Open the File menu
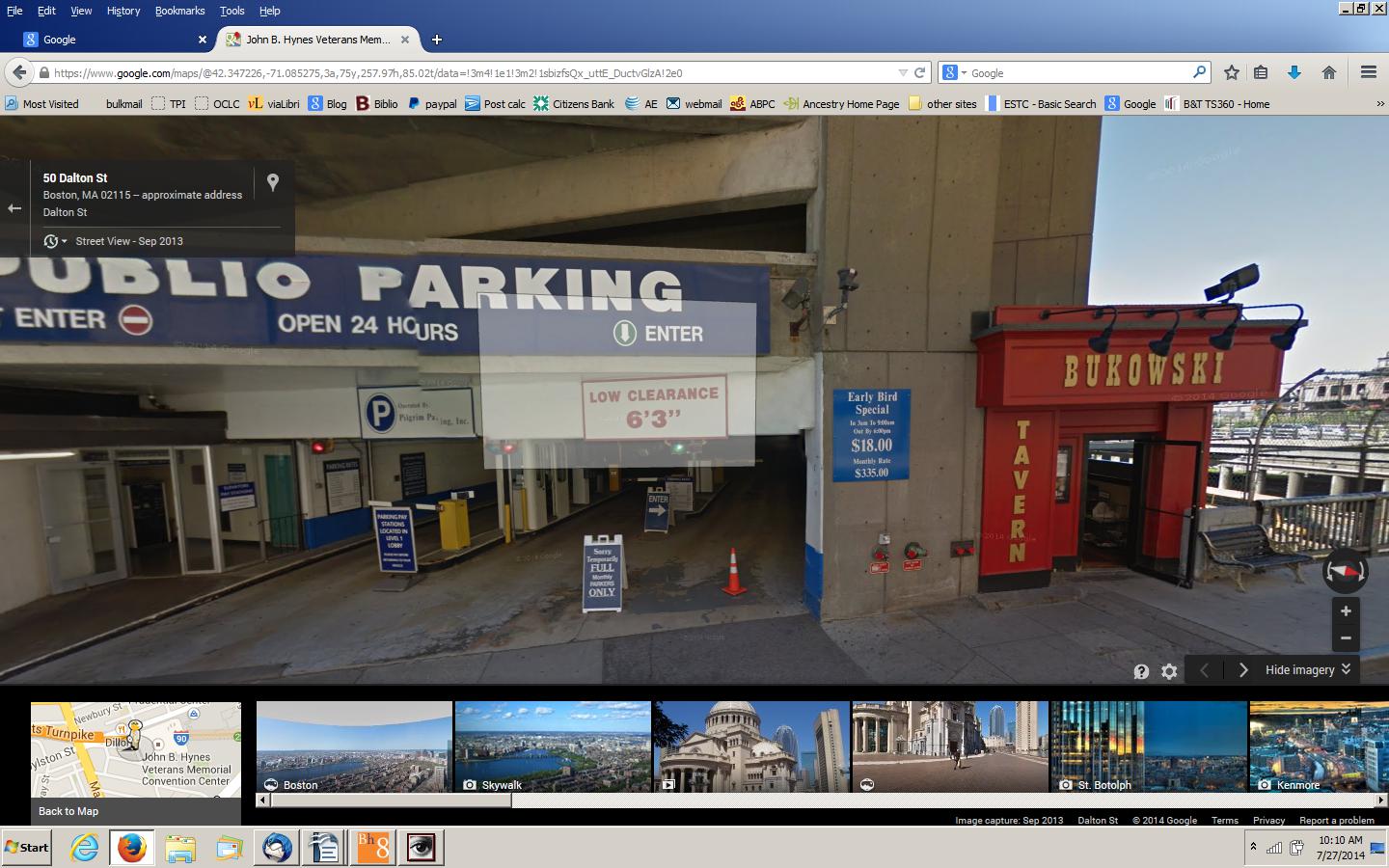Image resolution: width=1389 pixels, height=868 pixels. tap(14, 11)
